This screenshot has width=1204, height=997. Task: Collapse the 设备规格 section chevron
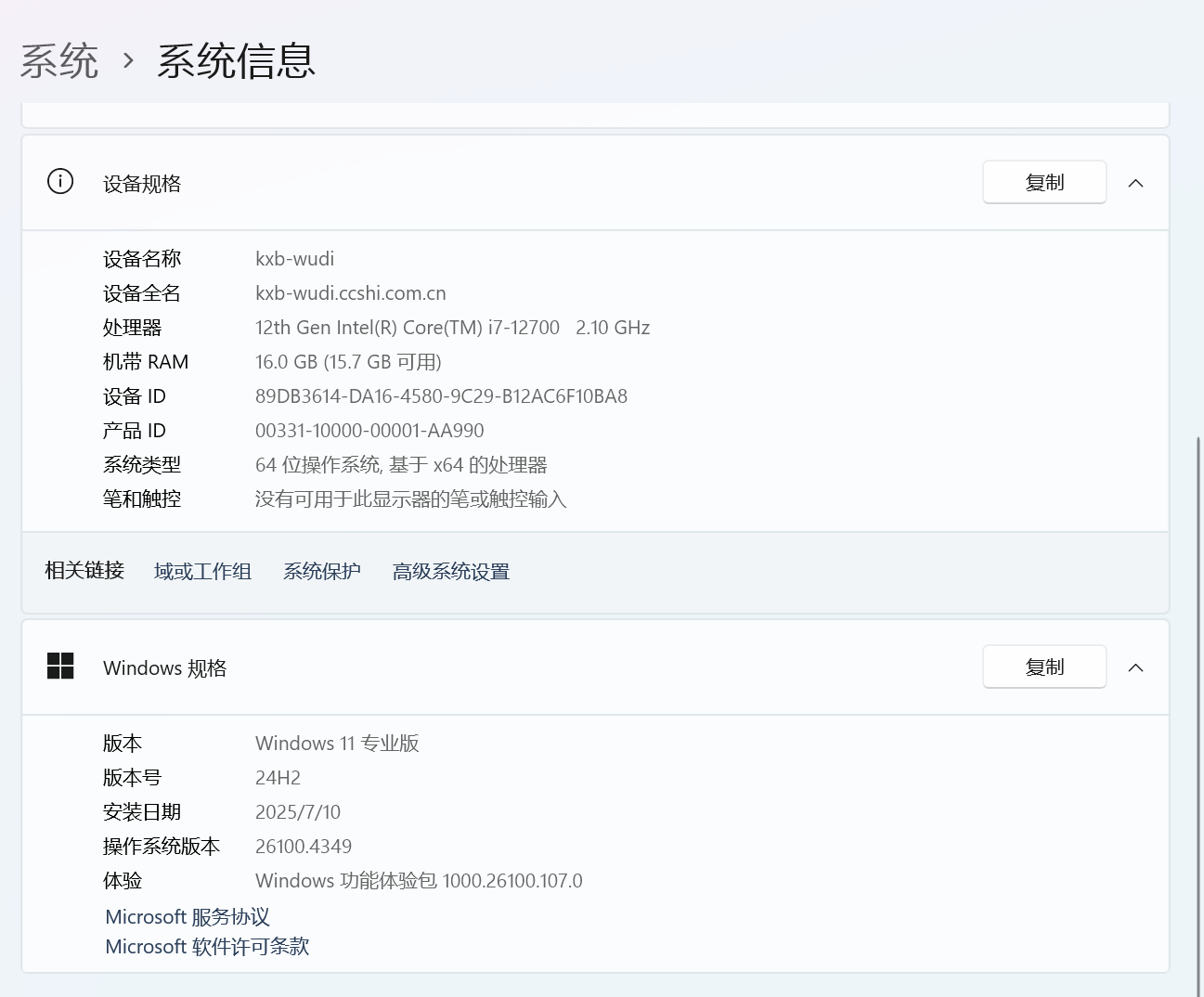(x=1135, y=183)
